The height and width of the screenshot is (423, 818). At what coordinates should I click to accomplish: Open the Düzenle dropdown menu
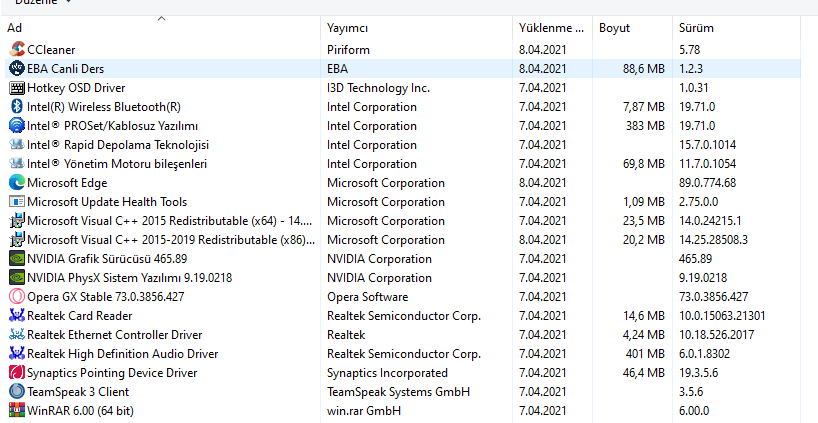42,3
